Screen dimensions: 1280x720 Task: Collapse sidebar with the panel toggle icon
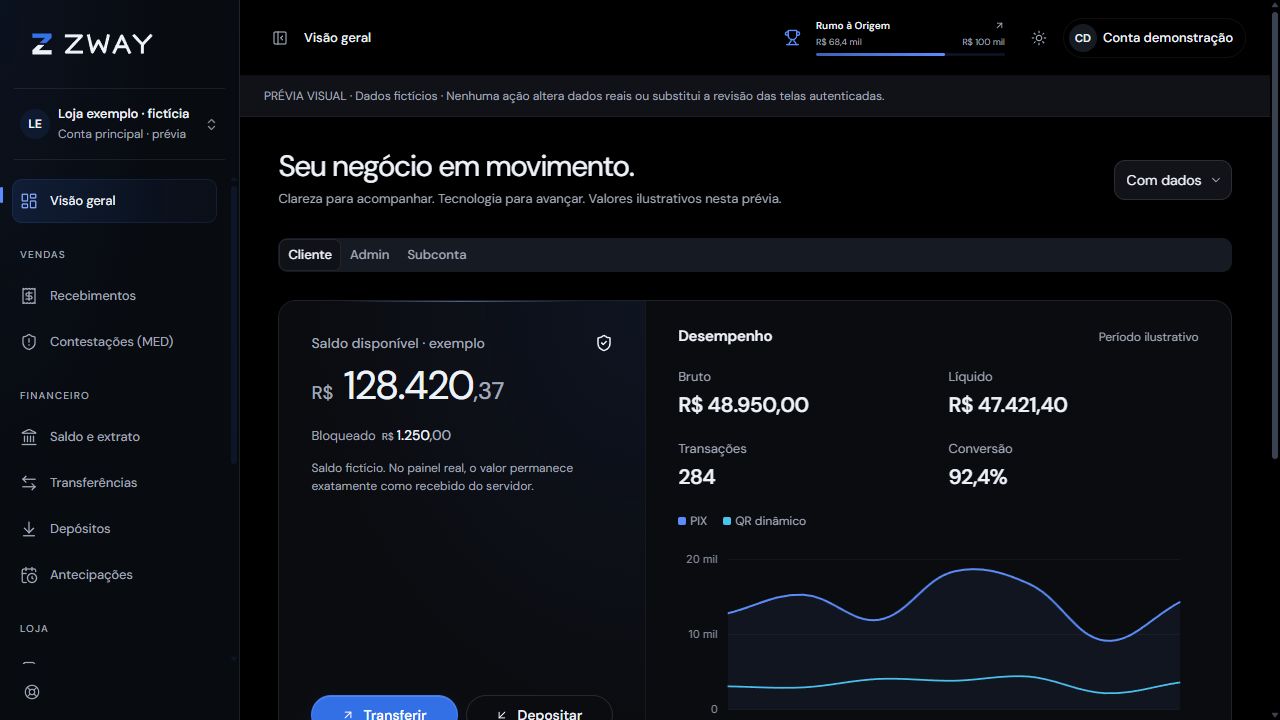[280, 38]
